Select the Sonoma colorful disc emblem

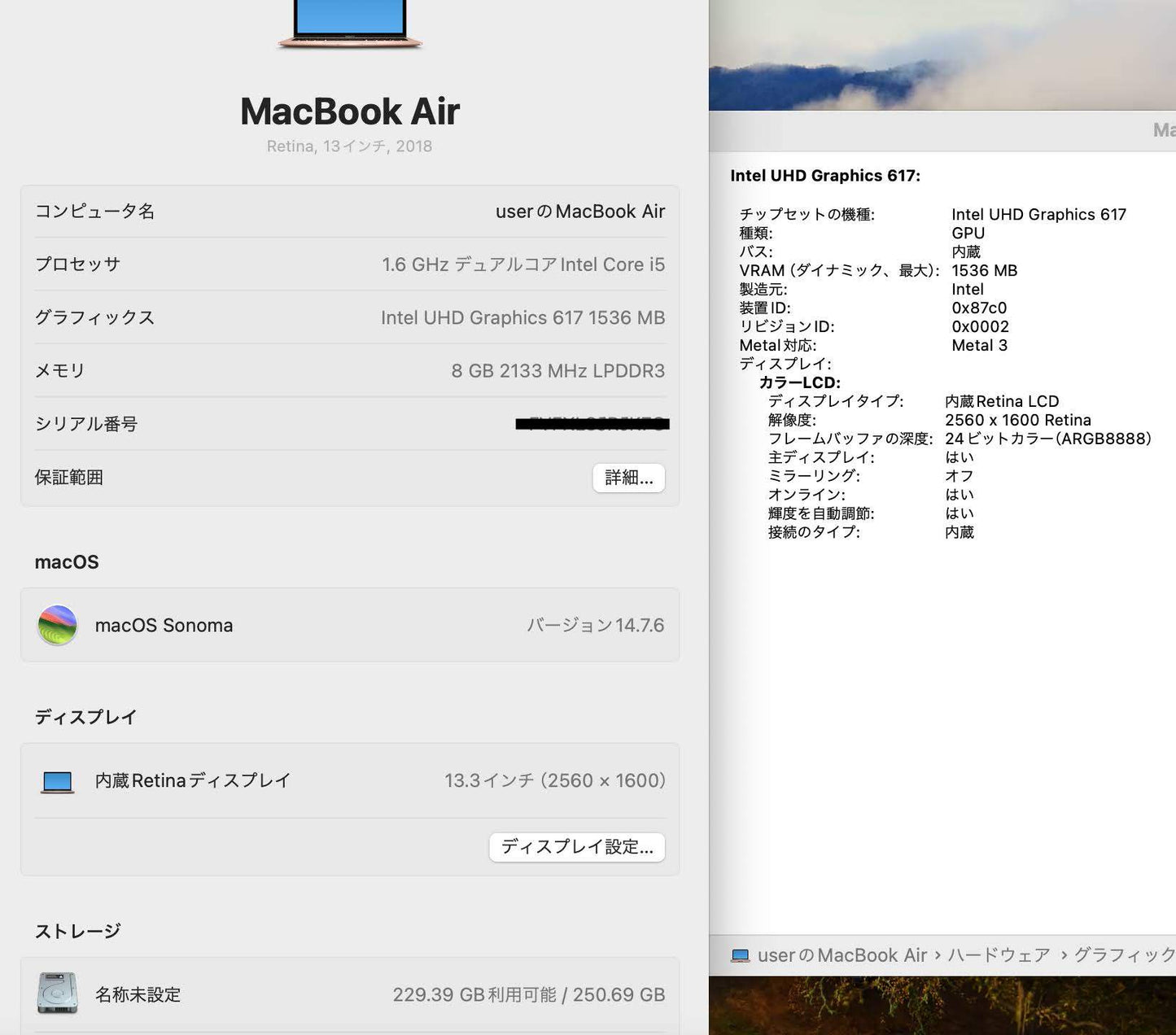57,625
